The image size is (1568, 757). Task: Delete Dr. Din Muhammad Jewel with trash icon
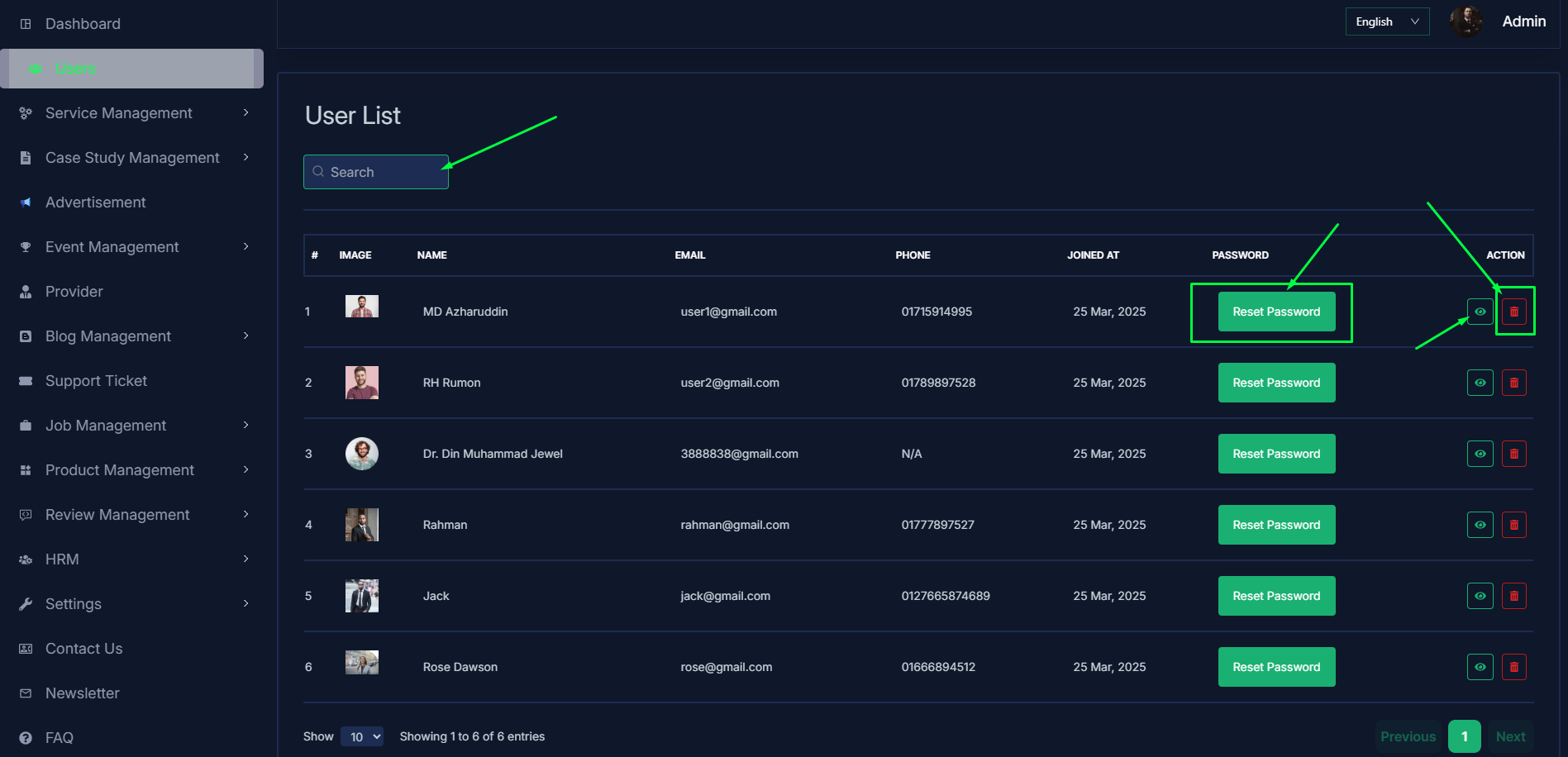[1514, 454]
